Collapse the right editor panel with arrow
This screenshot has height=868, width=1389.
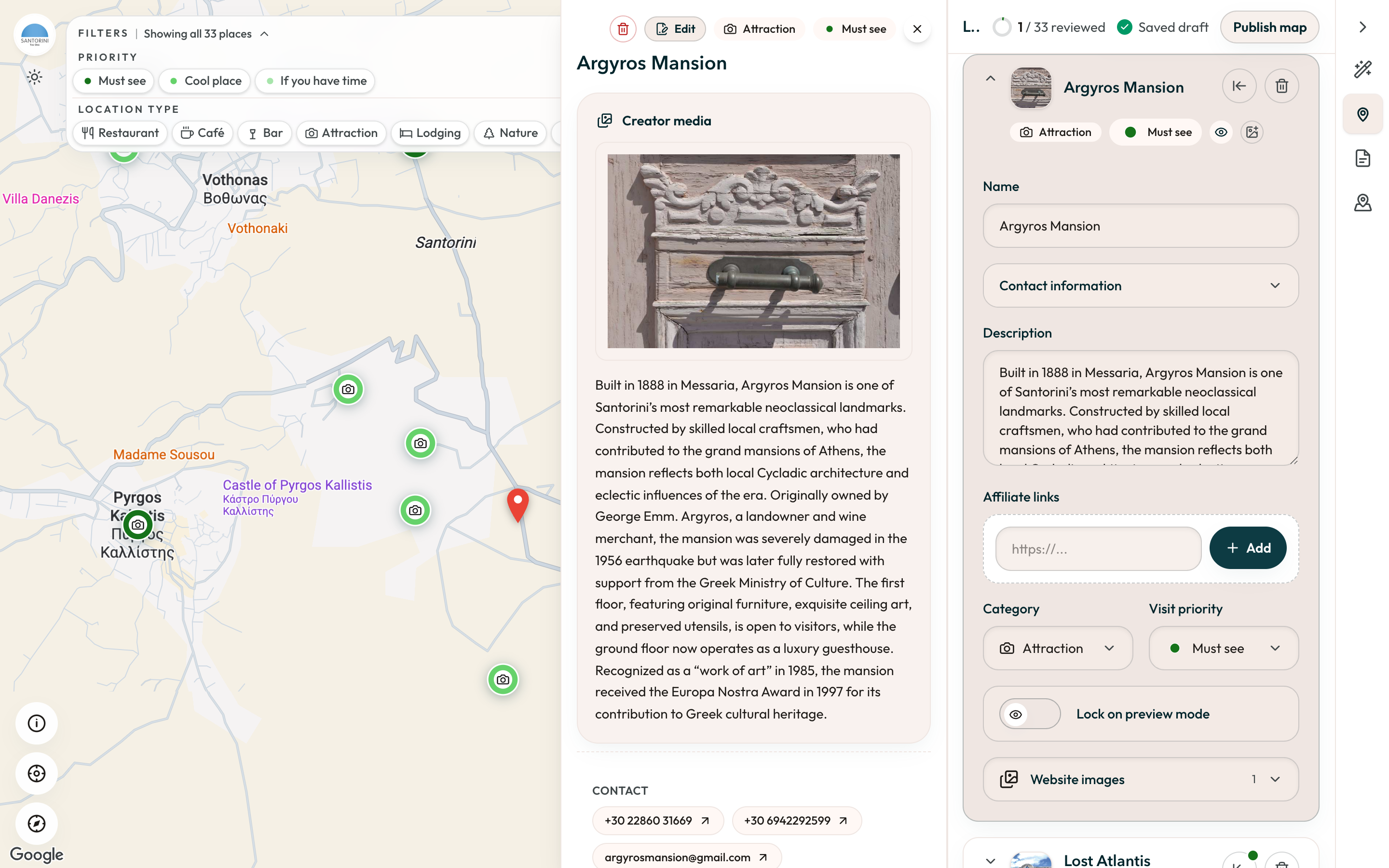(x=1362, y=27)
